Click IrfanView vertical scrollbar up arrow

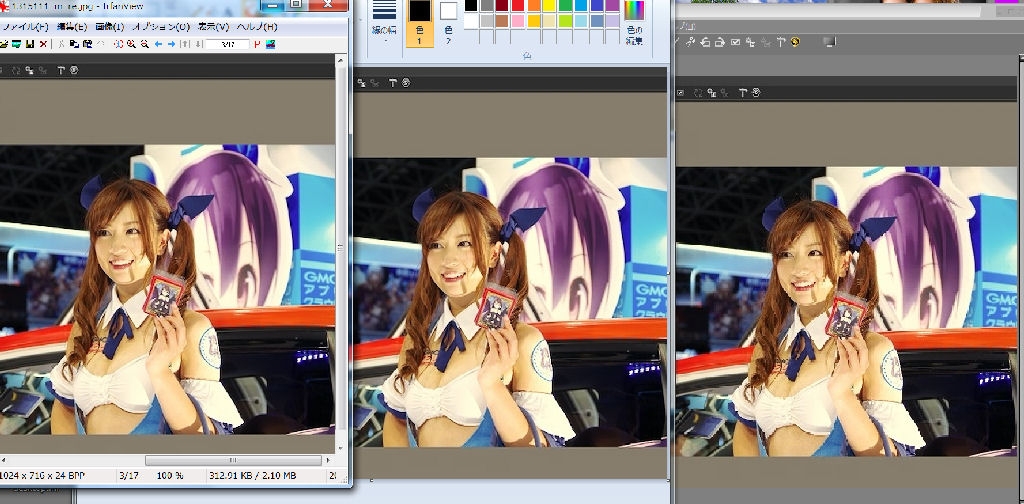pos(341,60)
